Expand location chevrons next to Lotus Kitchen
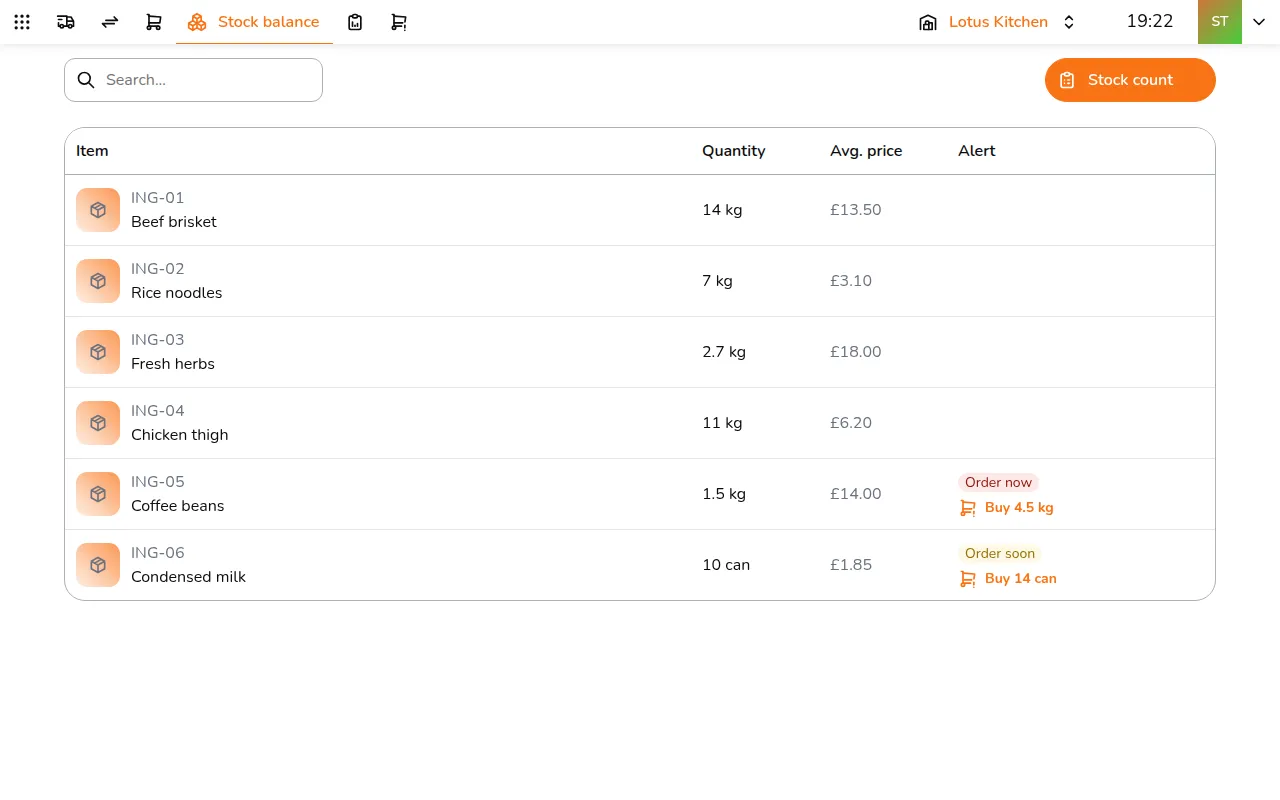This screenshot has width=1280, height=800. point(1069,22)
